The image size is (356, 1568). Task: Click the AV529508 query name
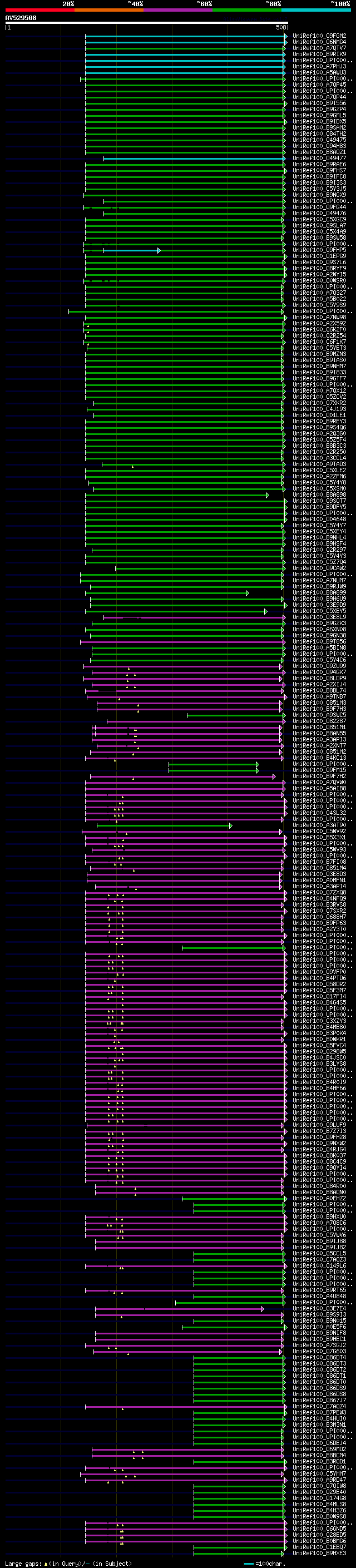click(21, 18)
